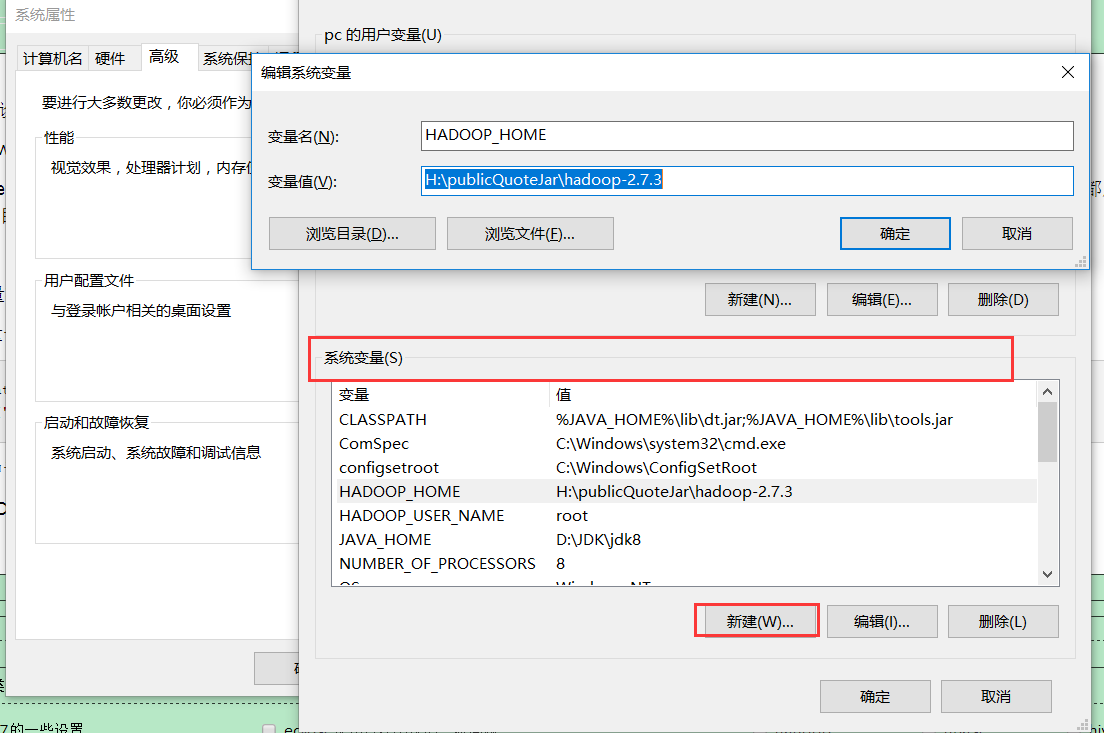The height and width of the screenshot is (733, 1104).
Task: Click scroll down arrow of system variables list
Action: click(x=1048, y=575)
